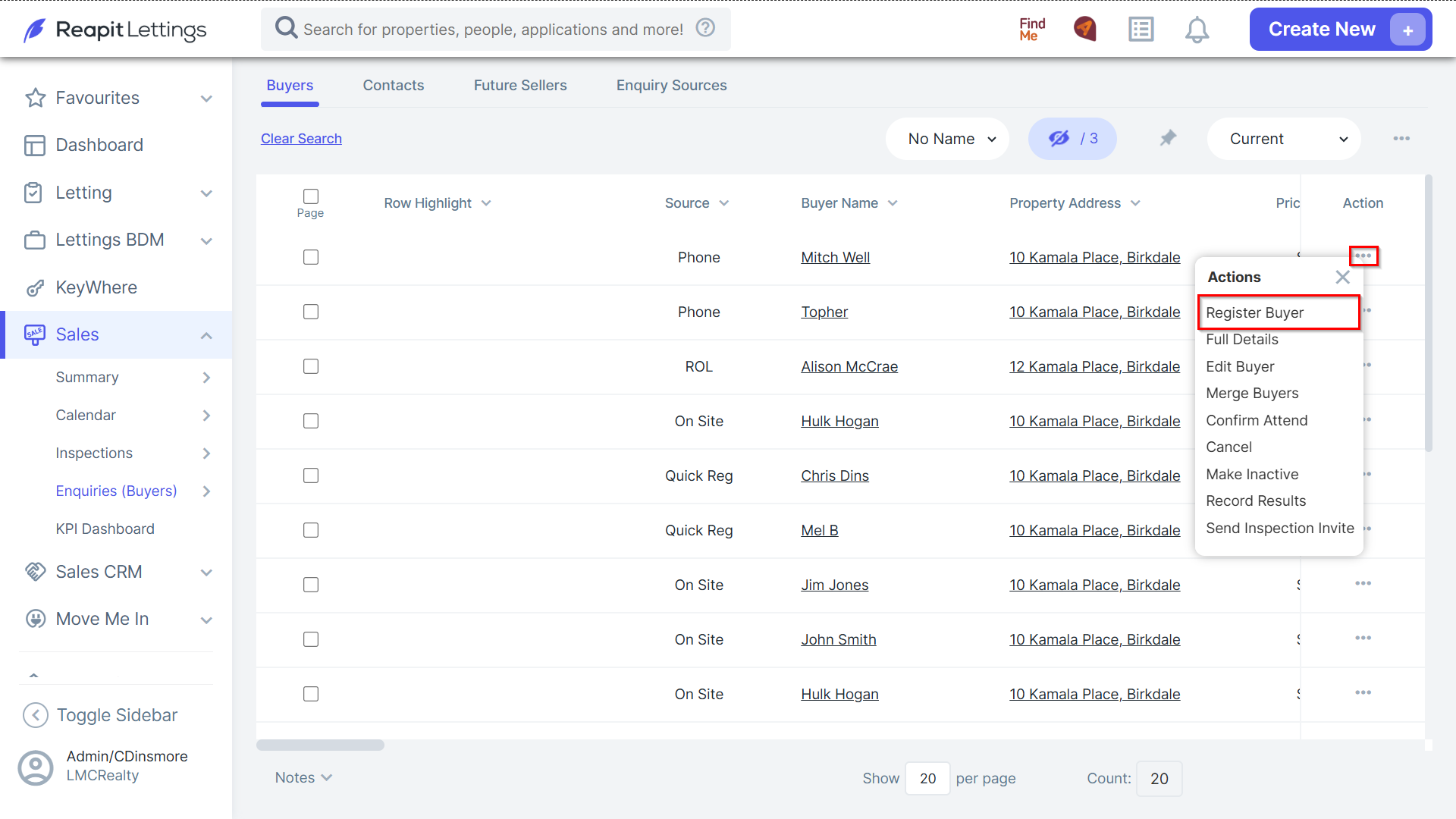This screenshot has height=819, width=1456.
Task: Open the notifications bell
Action: [x=1197, y=30]
